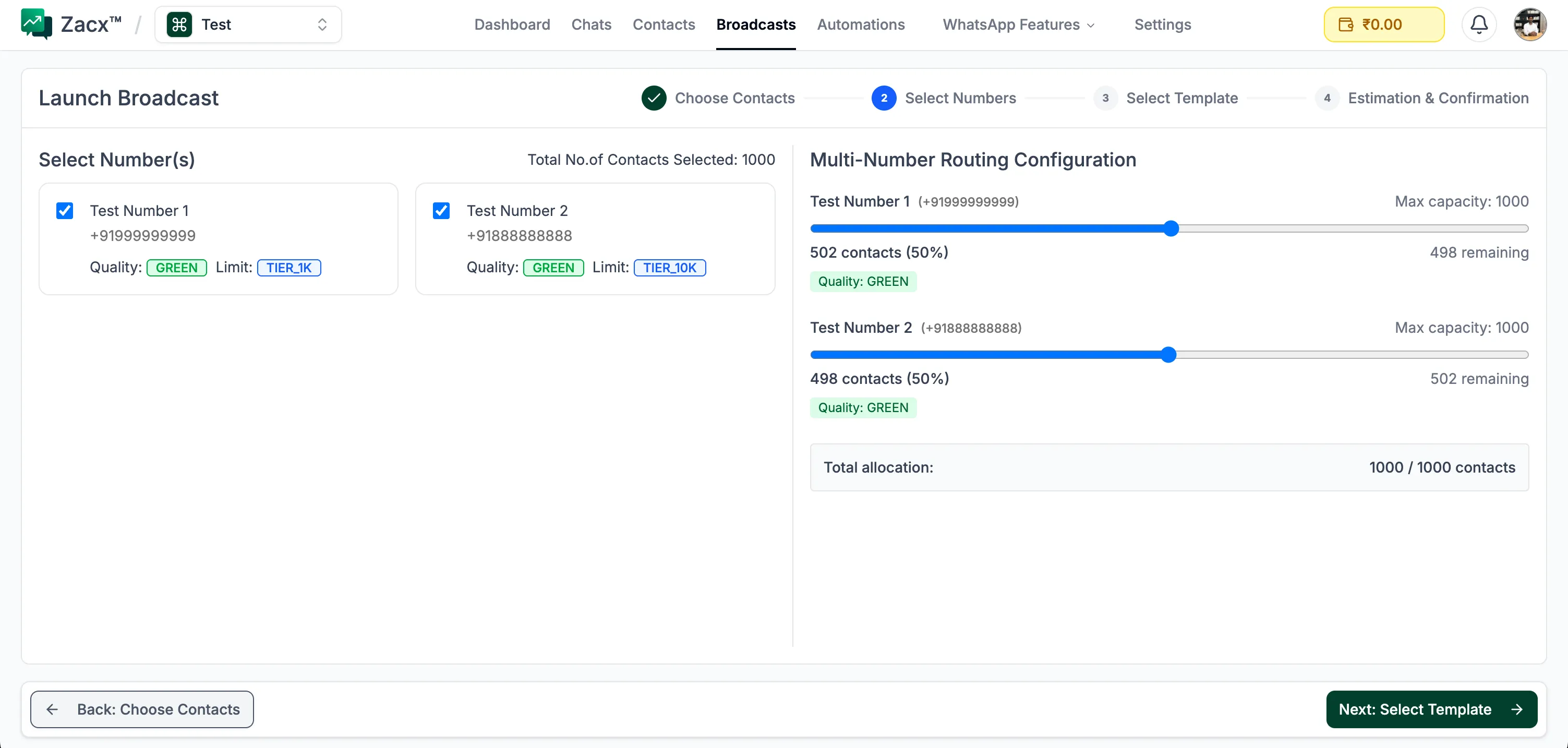Screen dimensions: 1568x748
Task: Click the Zacx logo icon
Action: pos(36,25)
